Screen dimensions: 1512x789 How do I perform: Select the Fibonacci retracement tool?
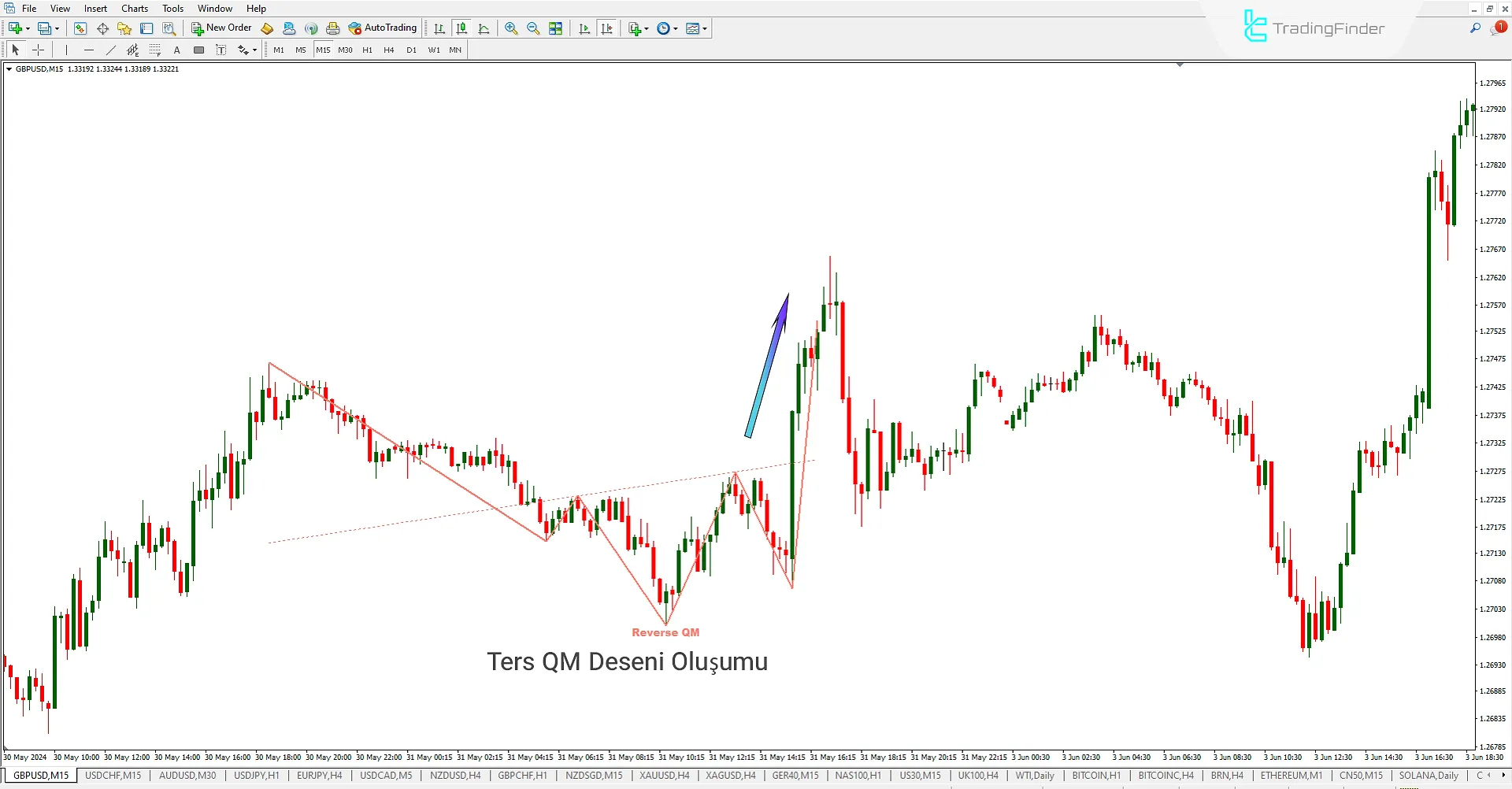(x=132, y=49)
